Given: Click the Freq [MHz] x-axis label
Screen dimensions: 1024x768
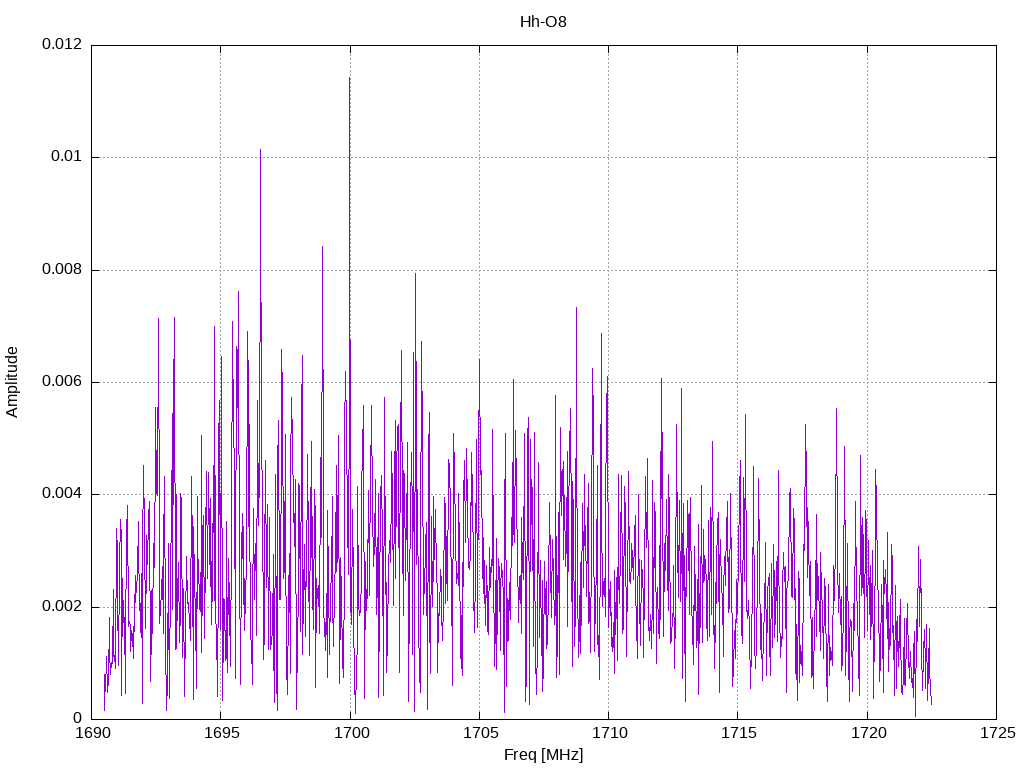Looking at the screenshot, I should click(x=543, y=755).
